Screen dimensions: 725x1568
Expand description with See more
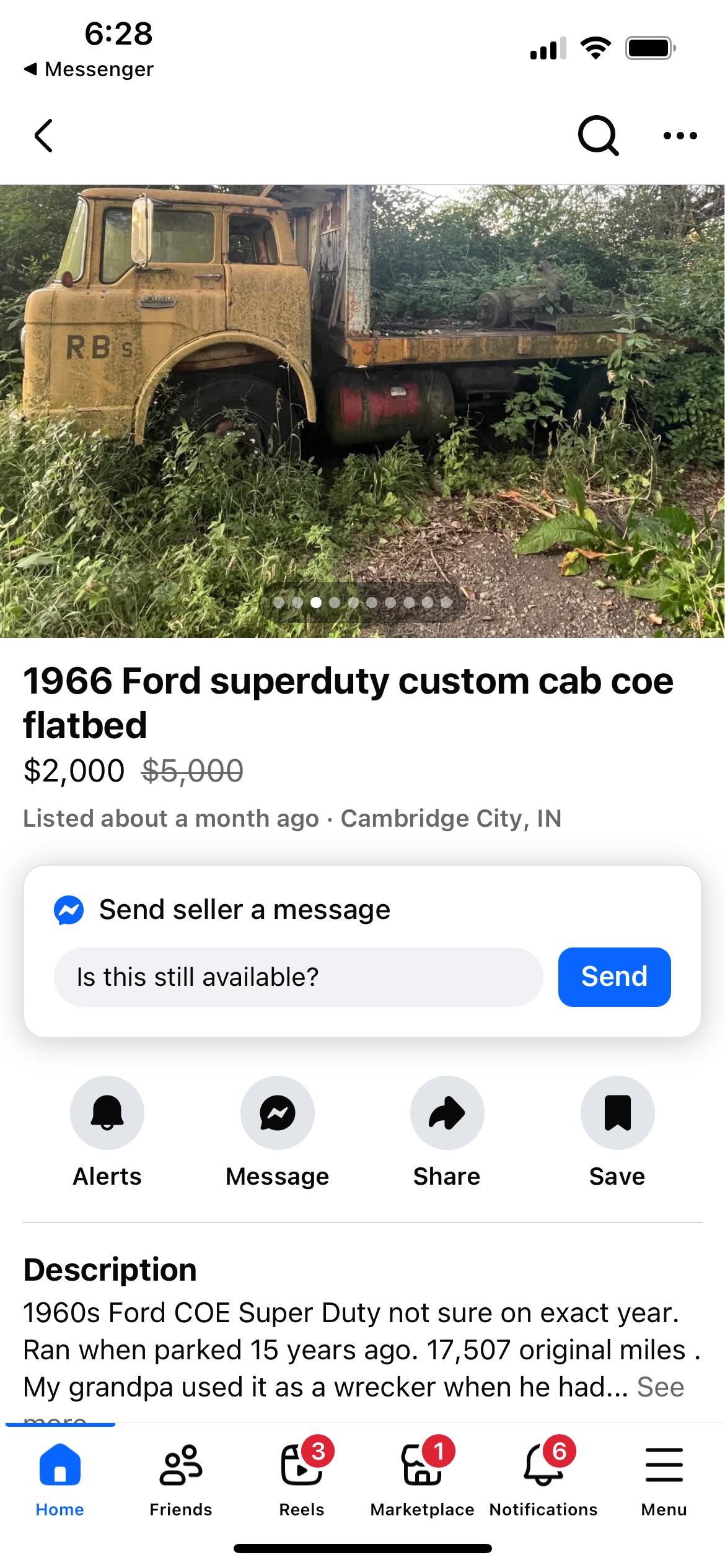pyautogui.click(x=661, y=1387)
